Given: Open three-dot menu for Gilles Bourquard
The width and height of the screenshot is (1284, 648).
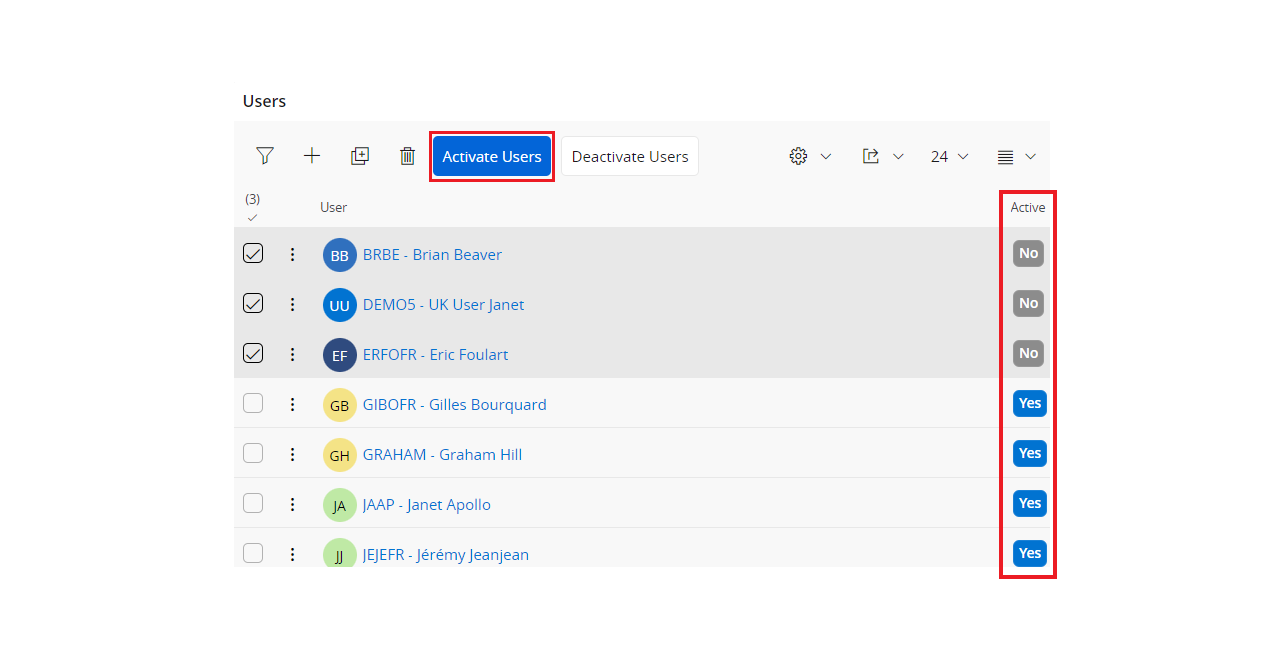Looking at the screenshot, I should point(293,404).
